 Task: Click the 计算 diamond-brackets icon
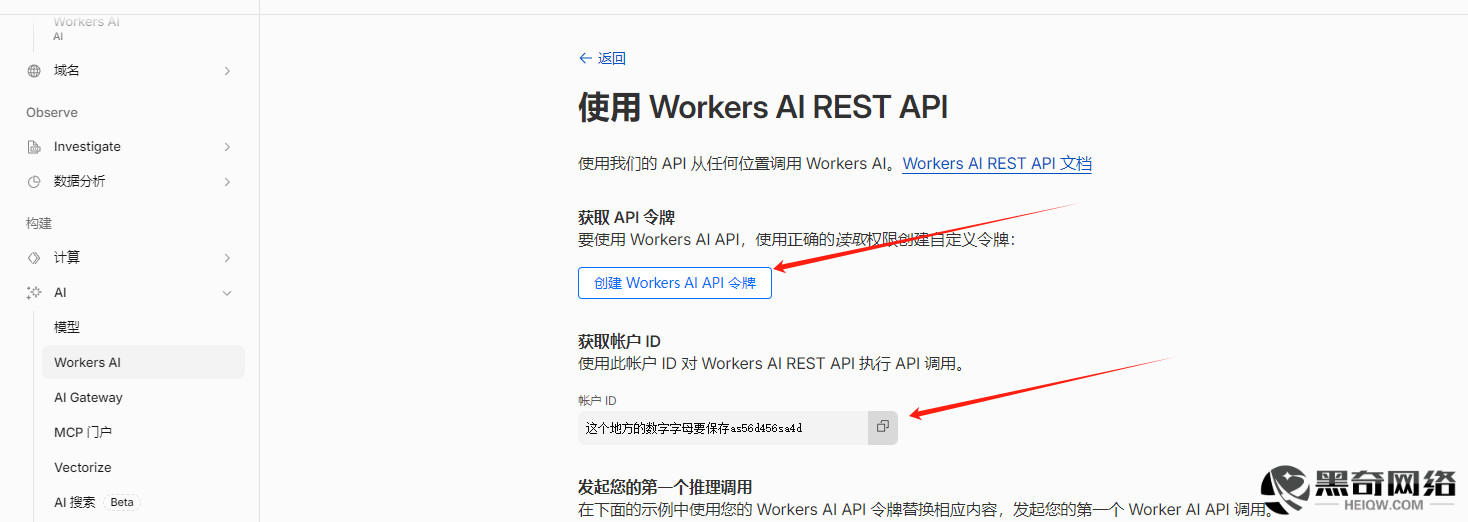pos(34,258)
